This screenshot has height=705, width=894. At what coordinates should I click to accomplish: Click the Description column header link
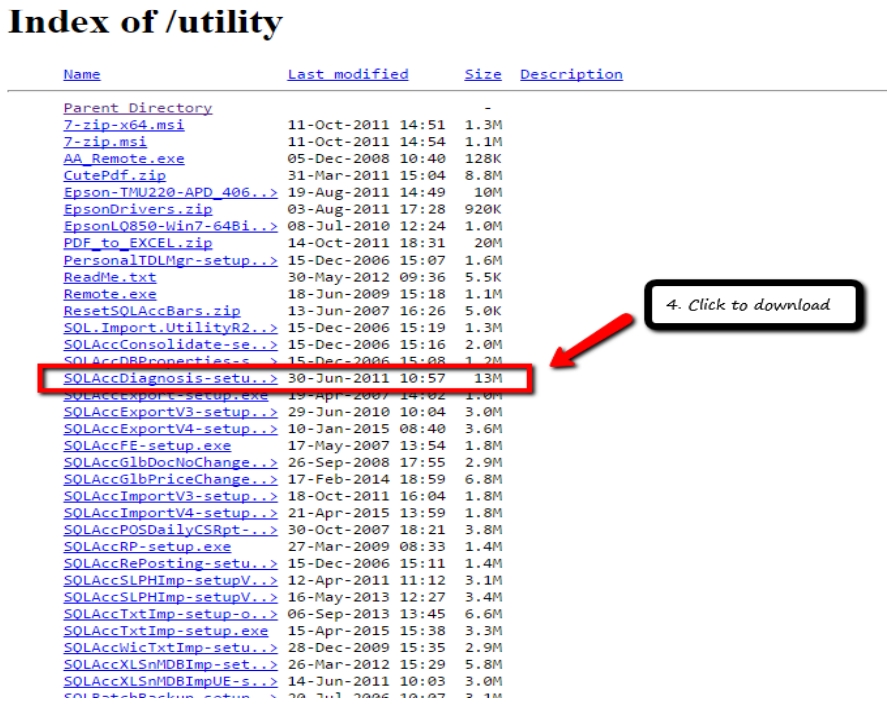[571, 75]
